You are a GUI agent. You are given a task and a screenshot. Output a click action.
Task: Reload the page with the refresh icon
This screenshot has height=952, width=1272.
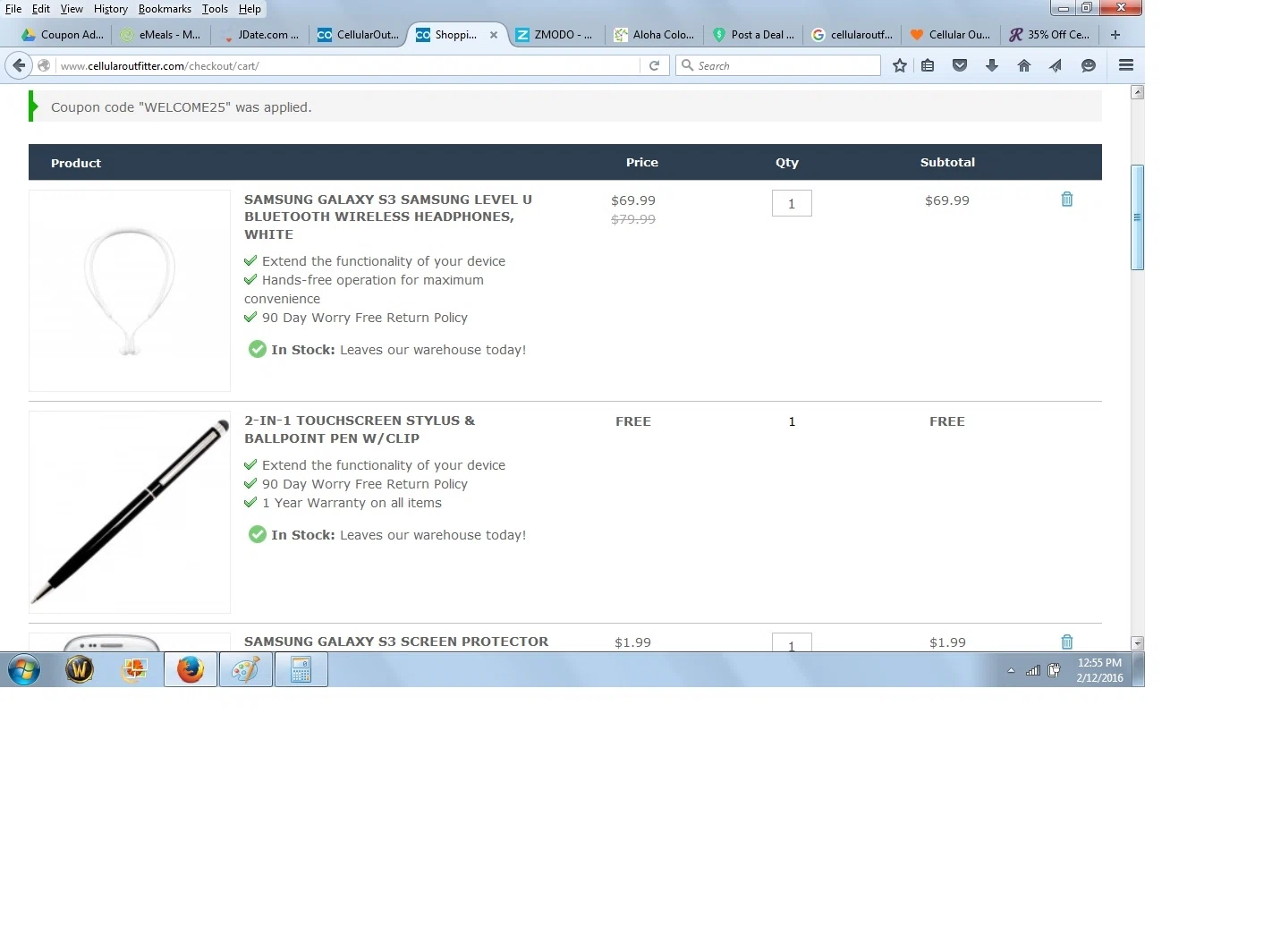pos(654,65)
